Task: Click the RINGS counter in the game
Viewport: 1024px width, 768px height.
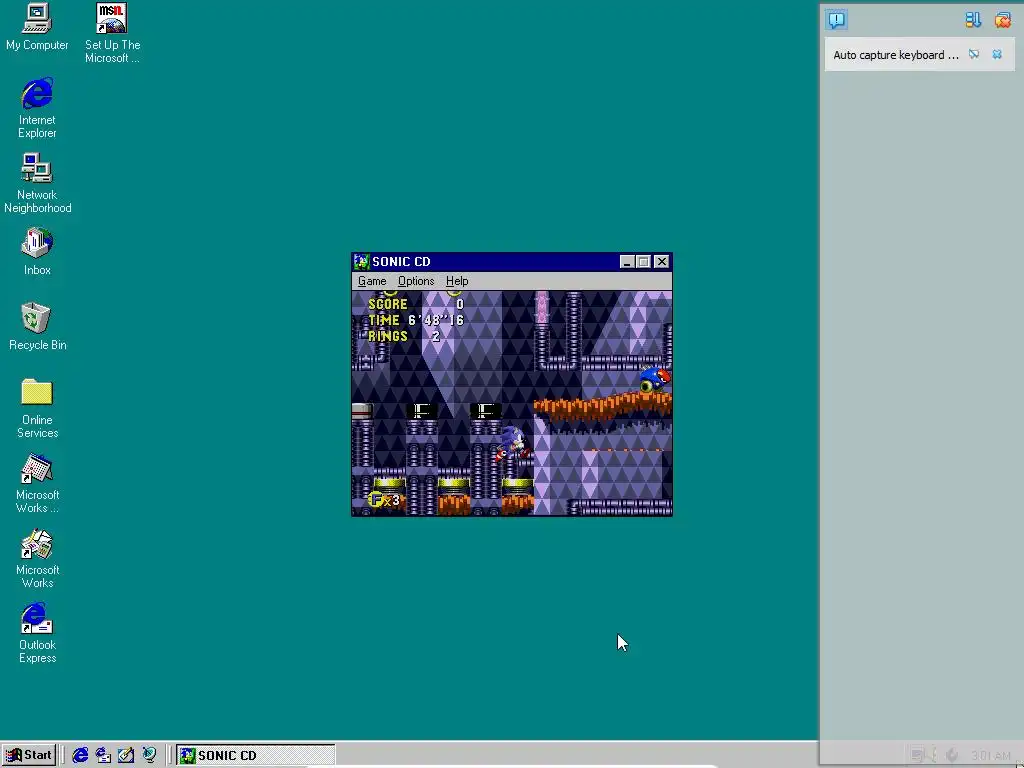Action: pos(404,336)
